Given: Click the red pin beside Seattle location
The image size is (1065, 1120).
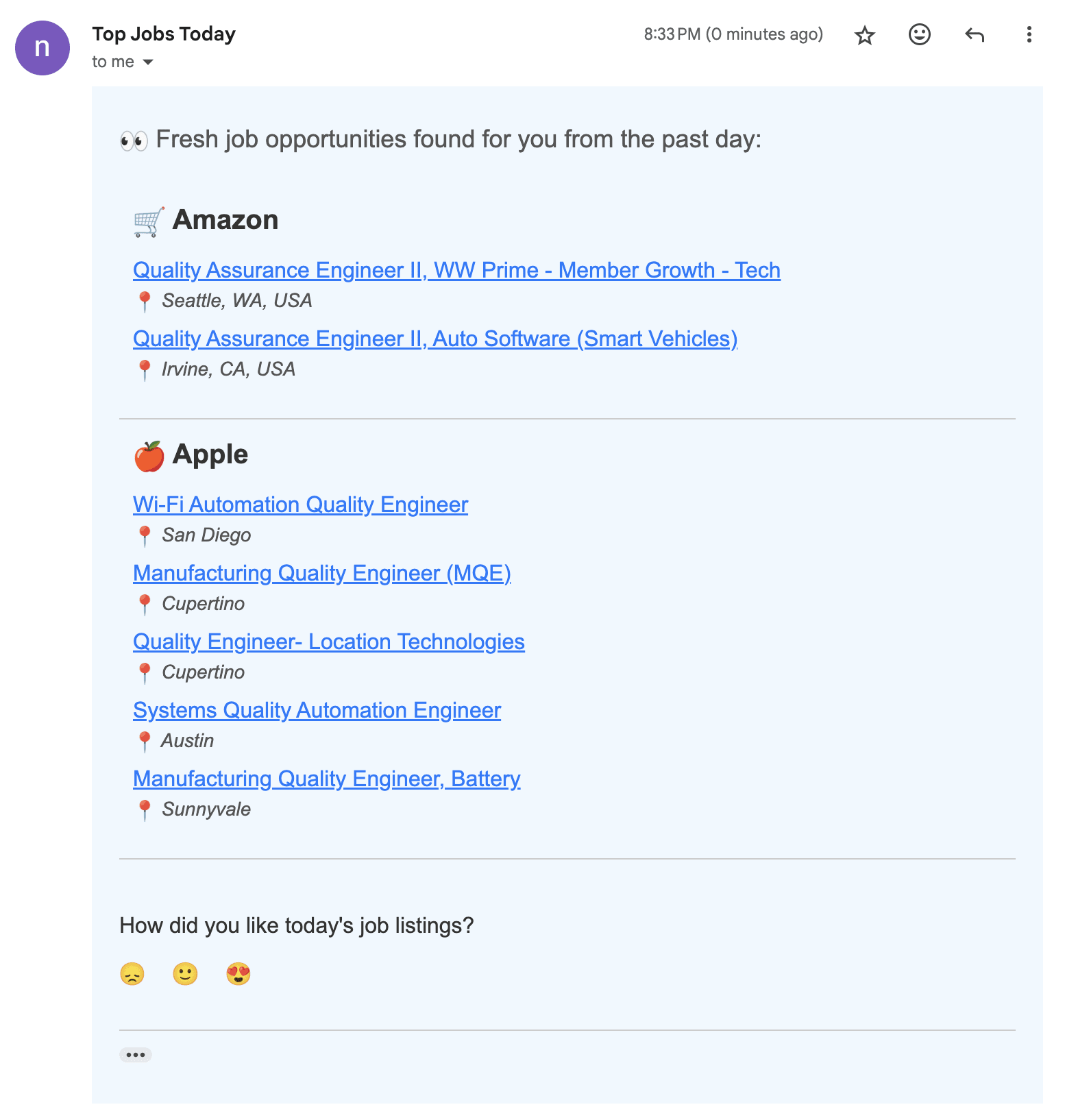Looking at the screenshot, I should 145,300.
